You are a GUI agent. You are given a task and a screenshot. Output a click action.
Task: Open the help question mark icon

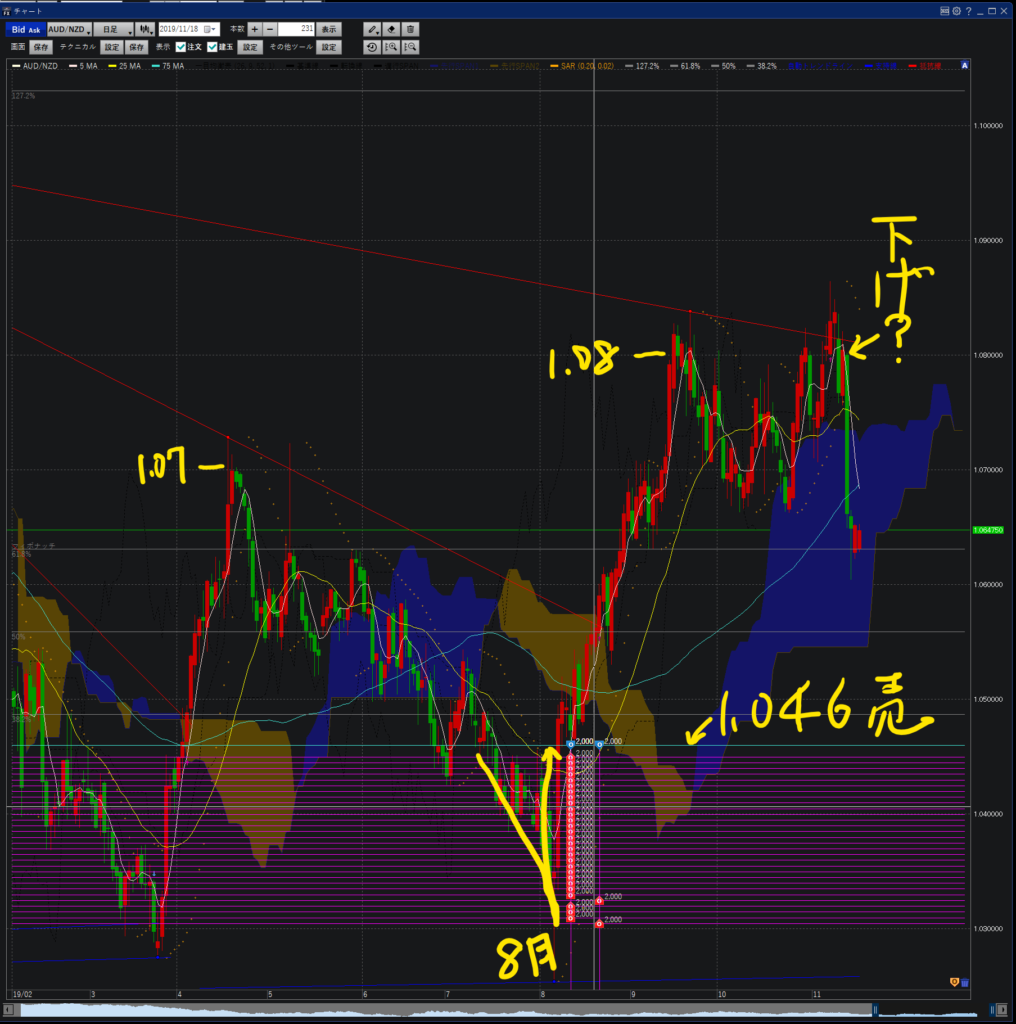tap(968, 11)
